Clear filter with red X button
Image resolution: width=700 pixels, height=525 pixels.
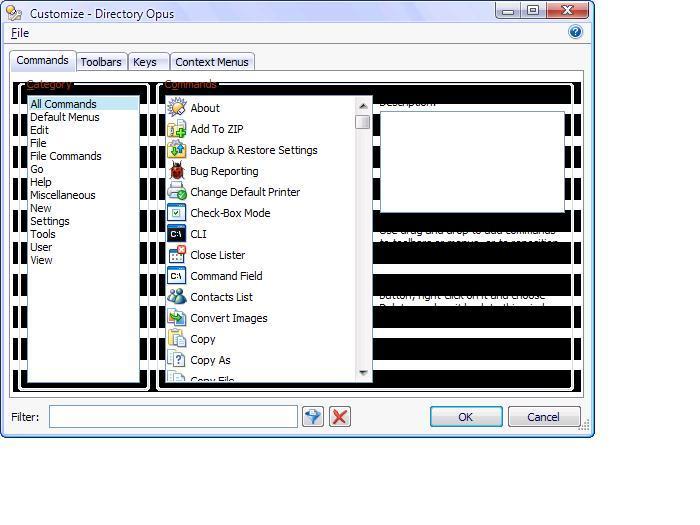pyautogui.click(x=340, y=417)
